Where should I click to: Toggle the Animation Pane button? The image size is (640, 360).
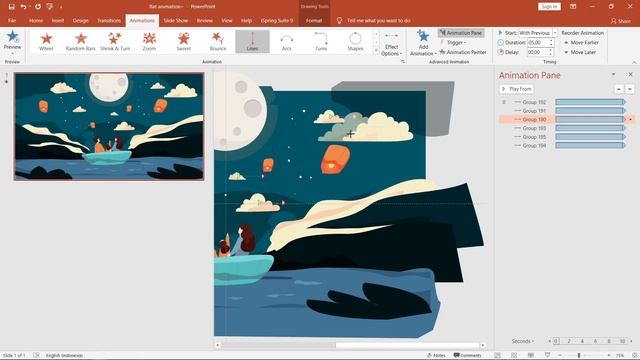[461, 33]
